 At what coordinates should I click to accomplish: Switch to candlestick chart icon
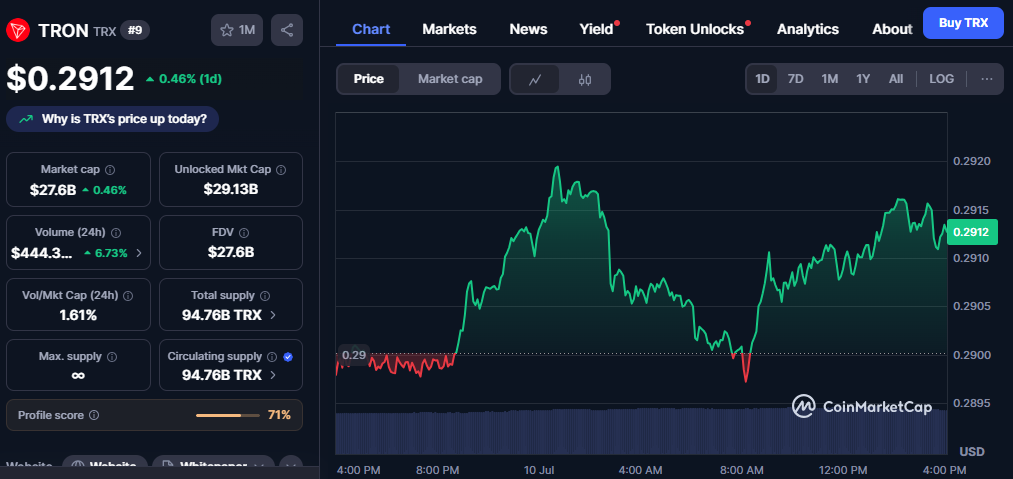coord(585,79)
